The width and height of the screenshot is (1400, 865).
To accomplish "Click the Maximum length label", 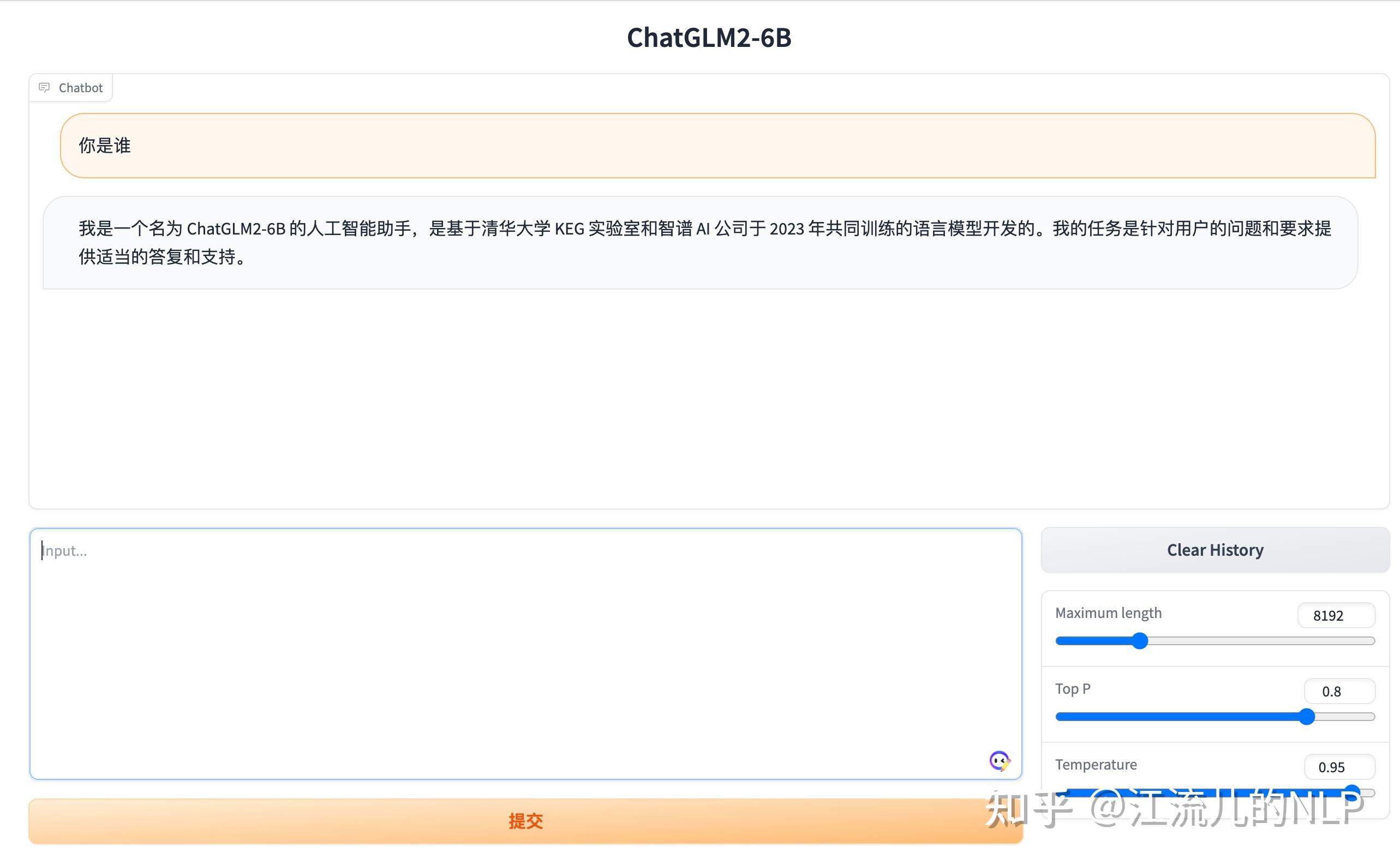I will point(1108,612).
